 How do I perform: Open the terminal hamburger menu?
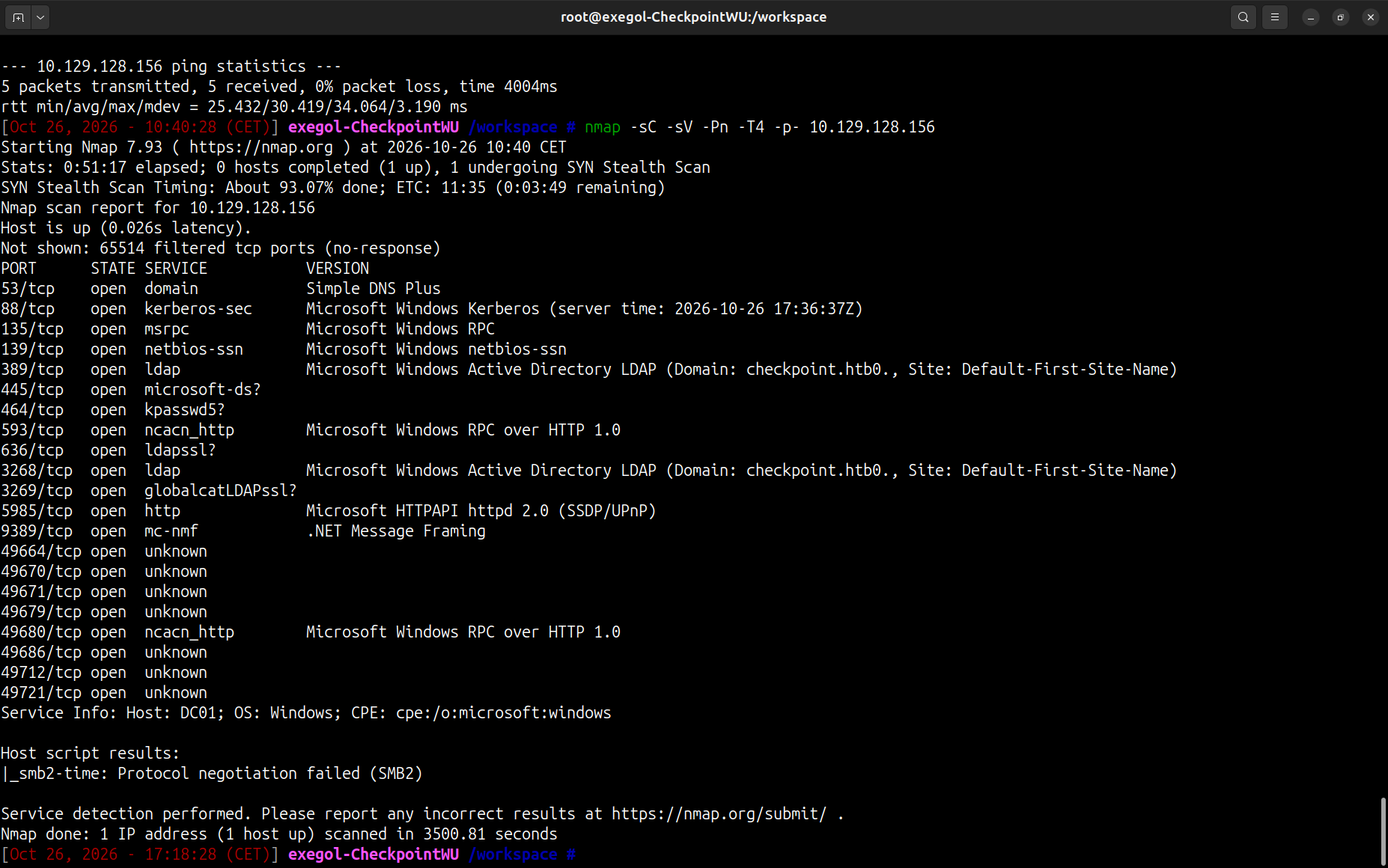(x=1275, y=17)
